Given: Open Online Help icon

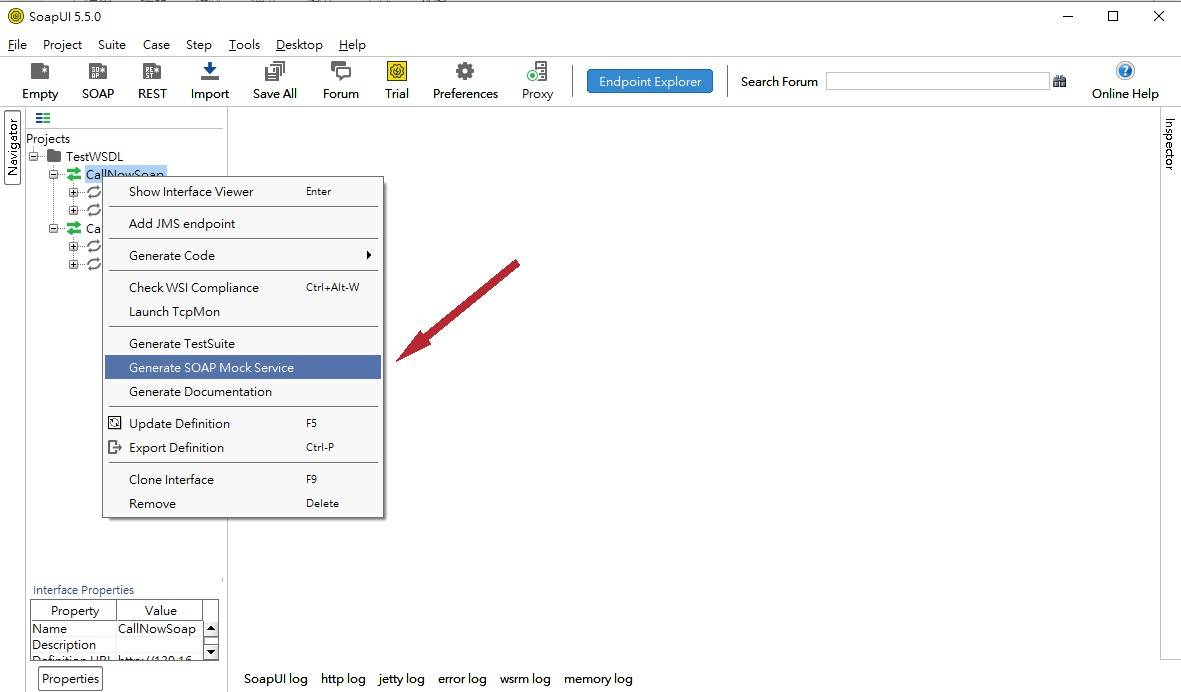Looking at the screenshot, I should click(1125, 71).
